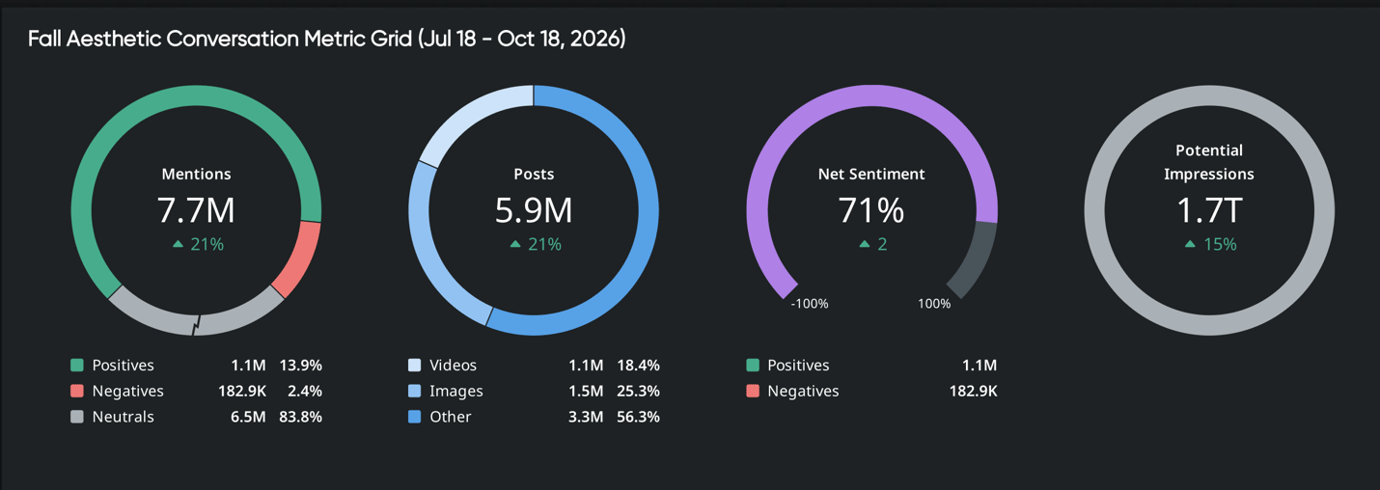Click the Potential Impressions title label
Image resolution: width=1380 pixels, height=490 pixels.
(1209, 162)
